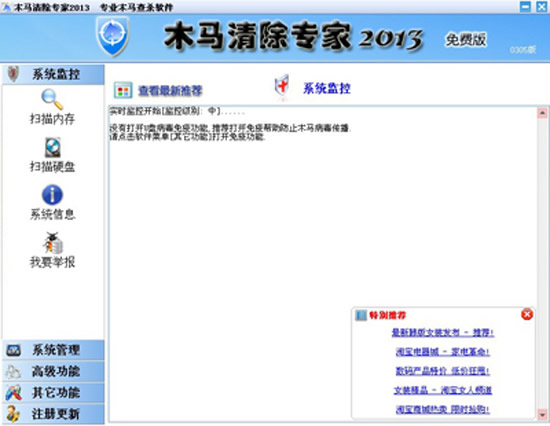Viewport: 550px width, 426px height.
Task: Click the 没有打开U盘病毒免疫功能 log line
Action: click(230, 128)
